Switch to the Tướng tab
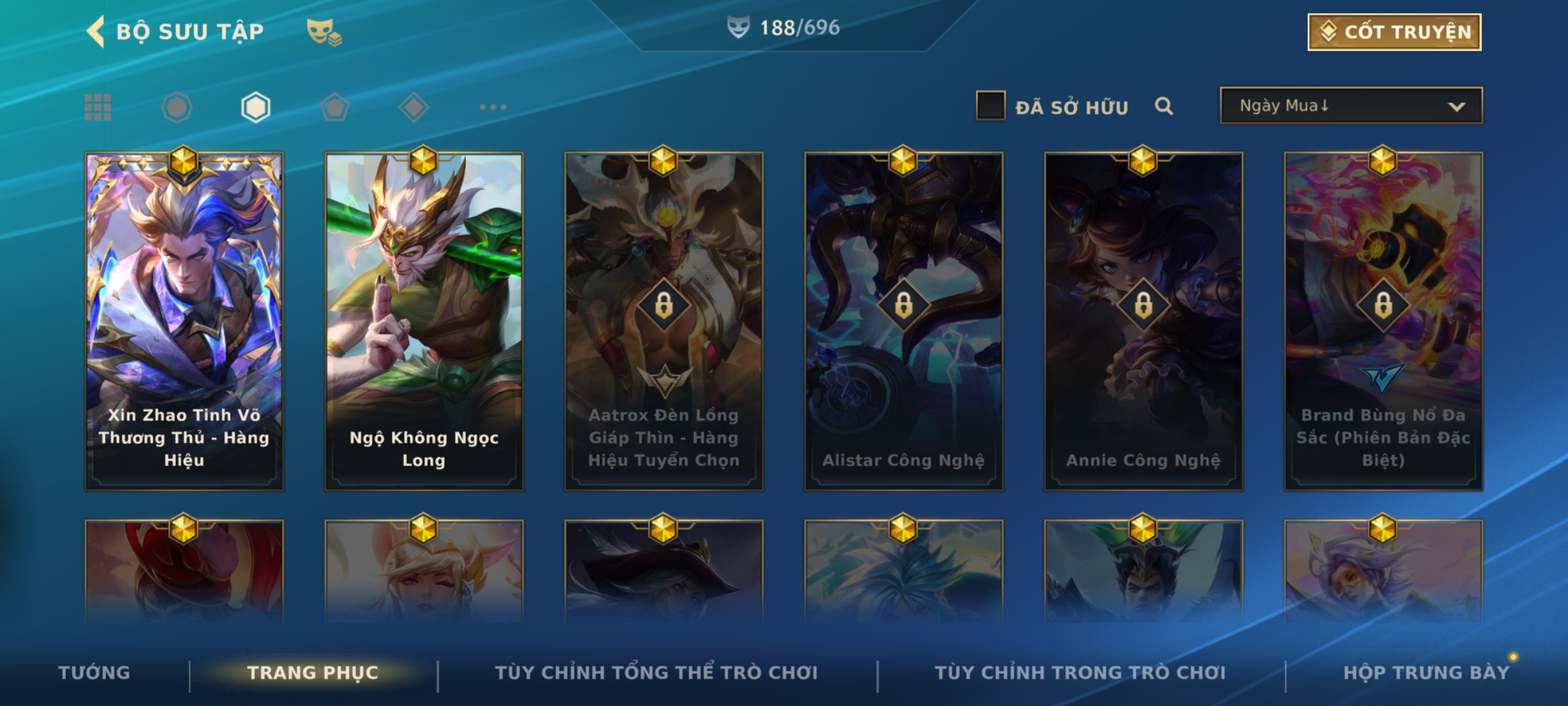The width and height of the screenshot is (1568, 706). click(x=94, y=673)
